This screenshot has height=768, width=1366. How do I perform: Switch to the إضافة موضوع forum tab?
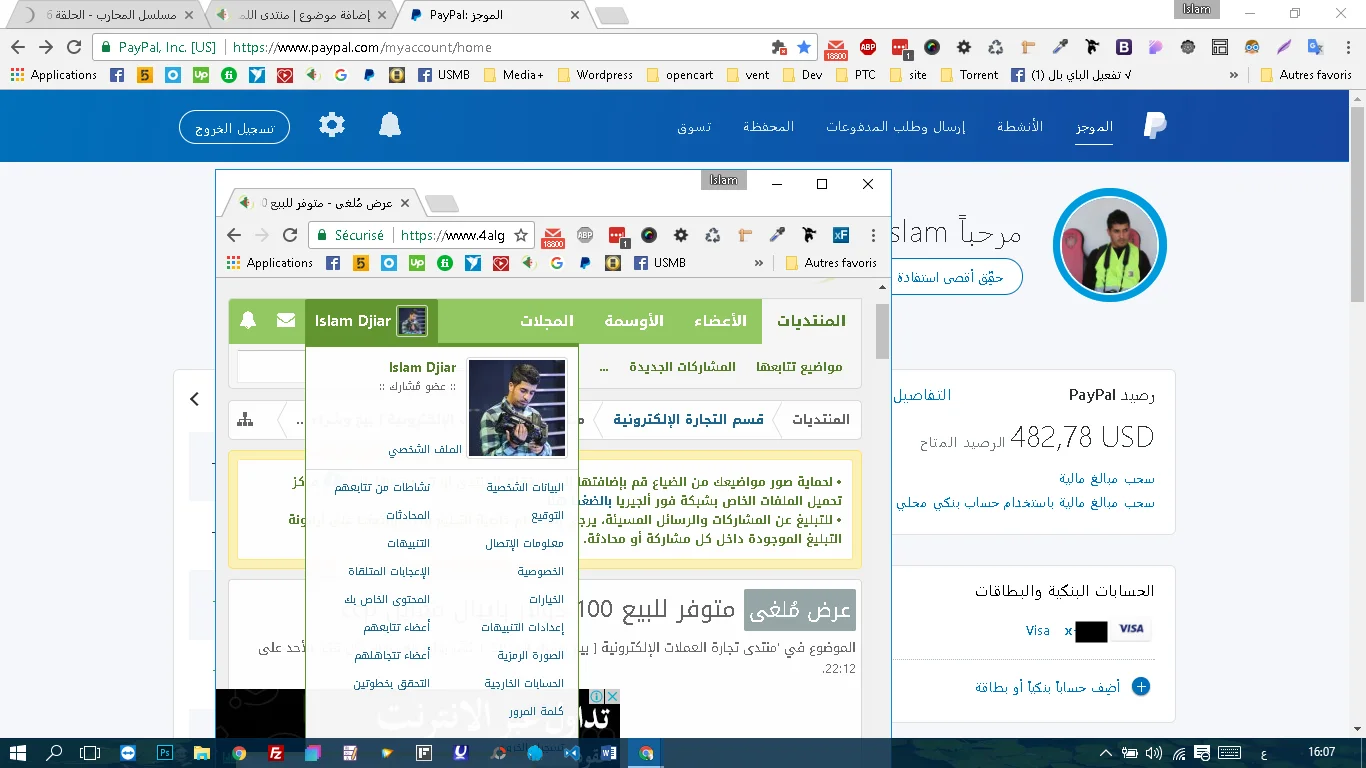click(x=300, y=15)
